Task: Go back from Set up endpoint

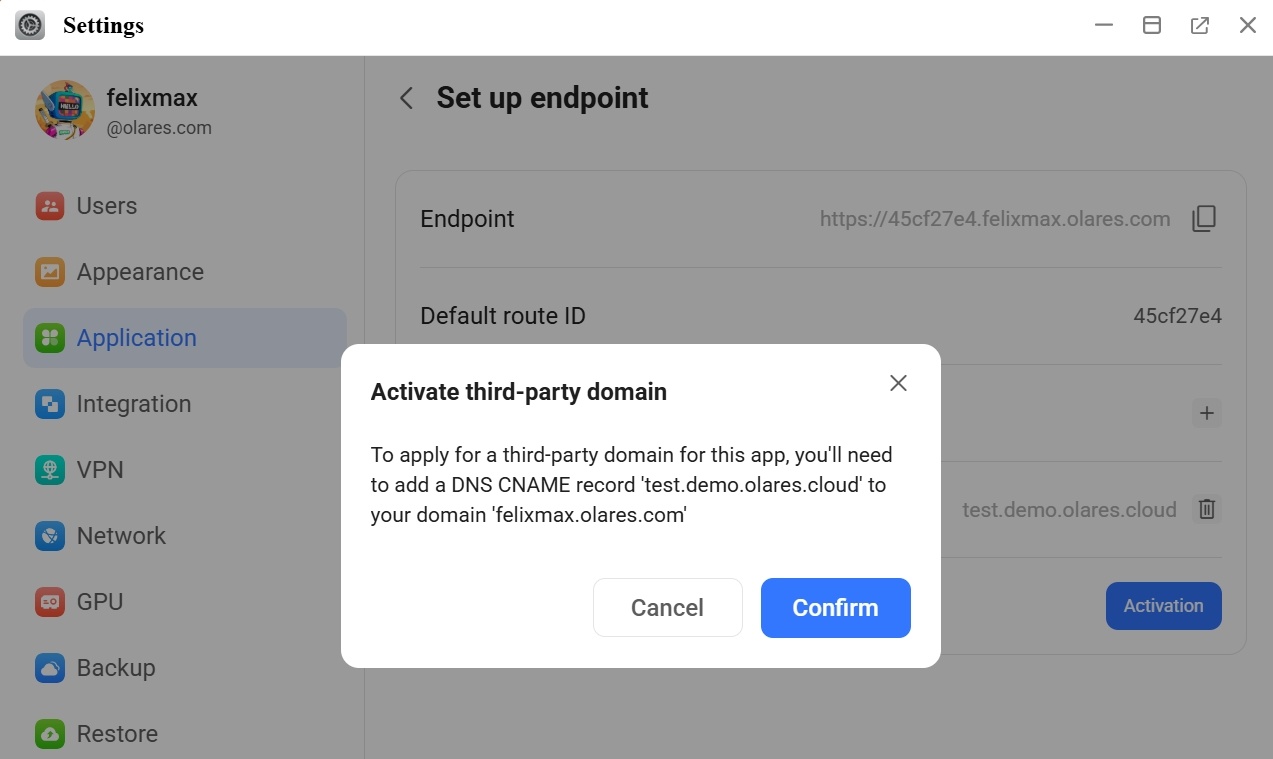Action: tap(406, 98)
